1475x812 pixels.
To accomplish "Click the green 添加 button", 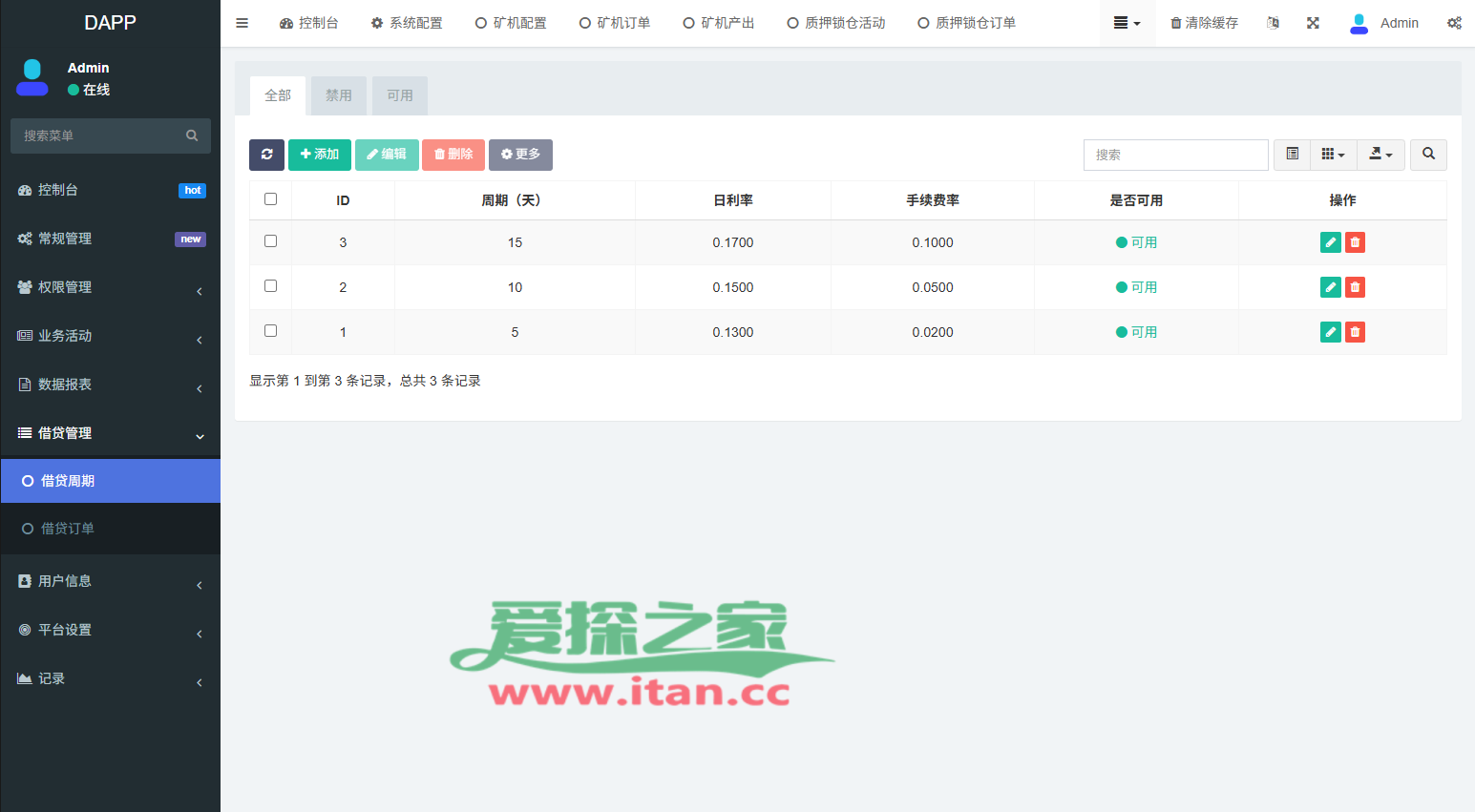I will [319, 155].
